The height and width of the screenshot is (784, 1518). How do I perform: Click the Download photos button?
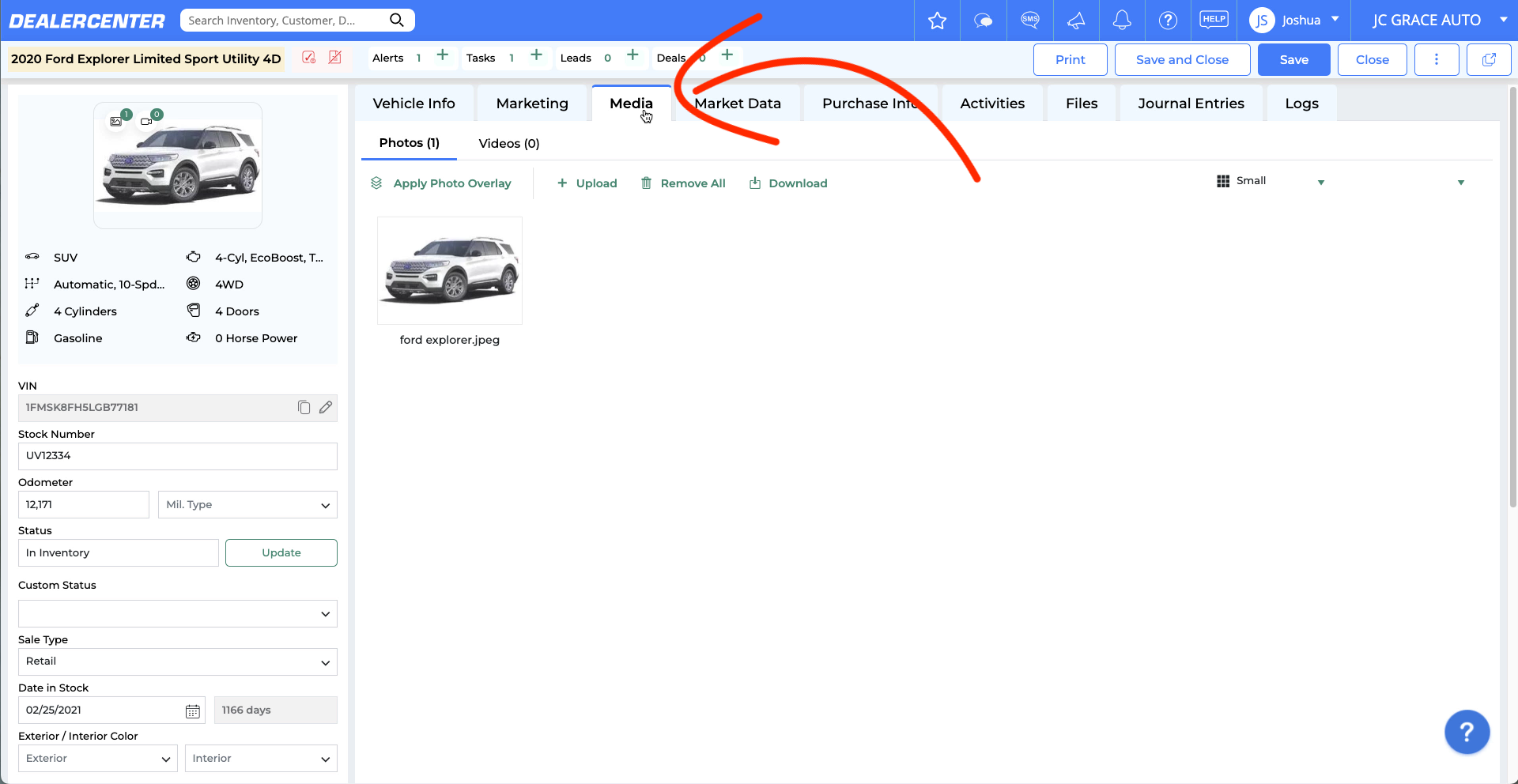pos(788,183)
